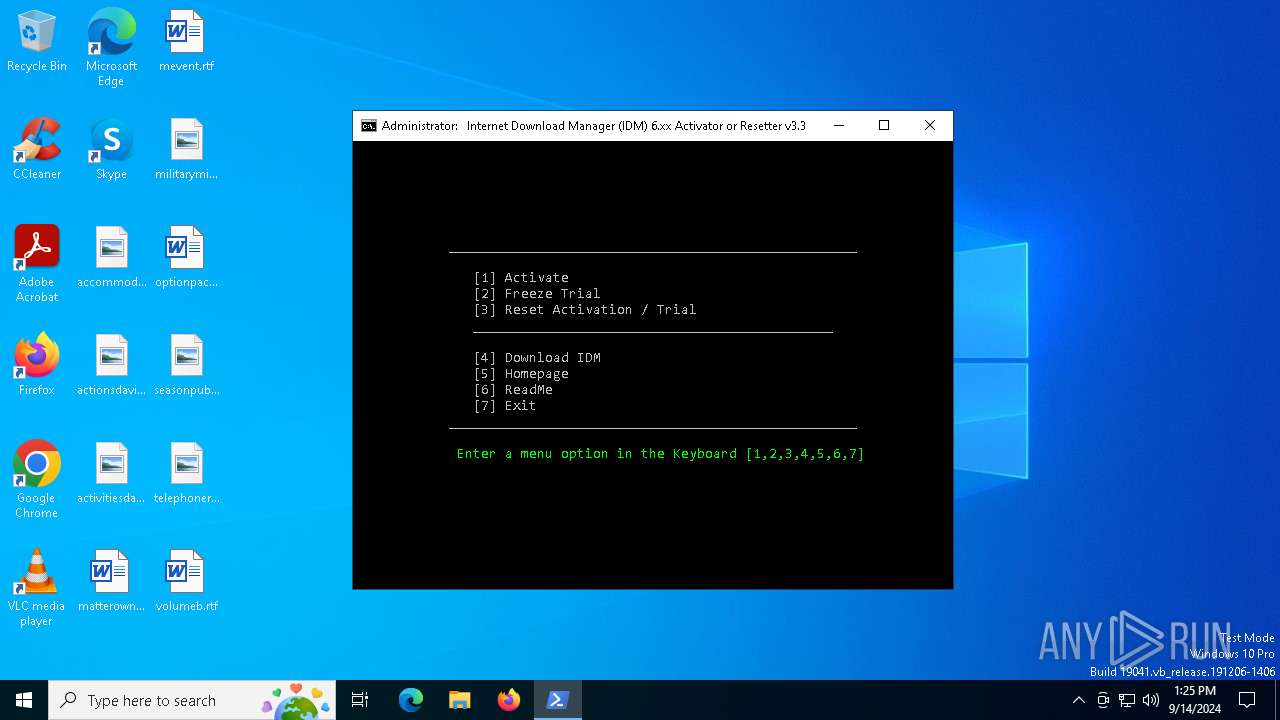Open the Skype desktop shortcut
The image size is (1280, 720).
[x=111, y=150]
